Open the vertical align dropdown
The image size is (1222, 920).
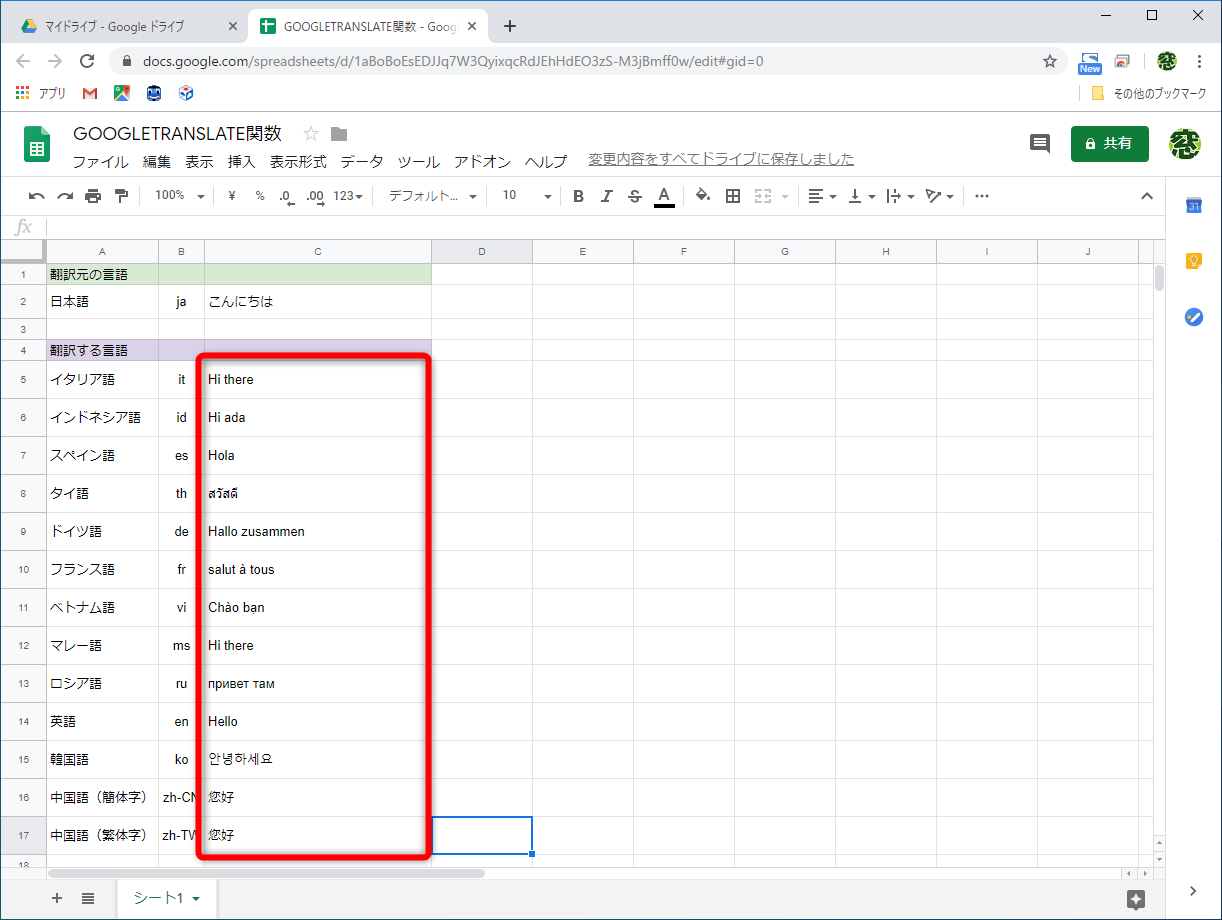point(861,196)
